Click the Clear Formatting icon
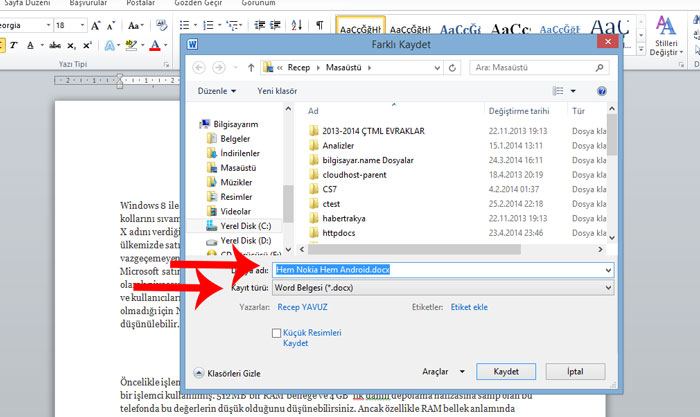 coord(162,25)
